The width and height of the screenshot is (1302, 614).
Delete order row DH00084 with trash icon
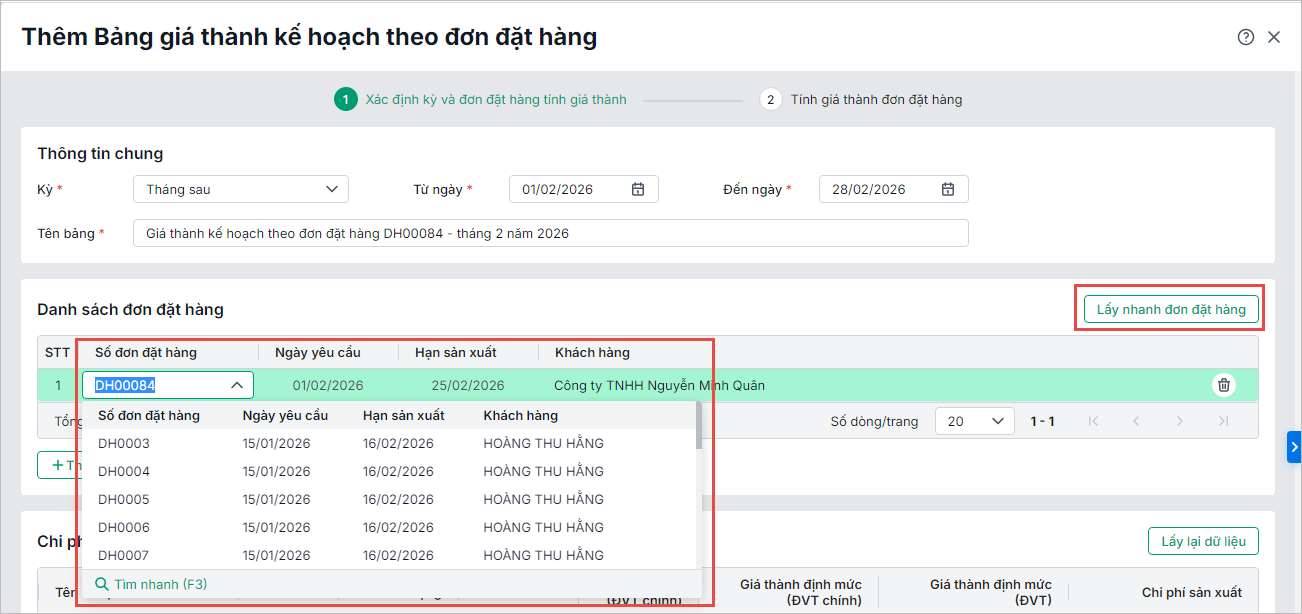[1223, 385]
